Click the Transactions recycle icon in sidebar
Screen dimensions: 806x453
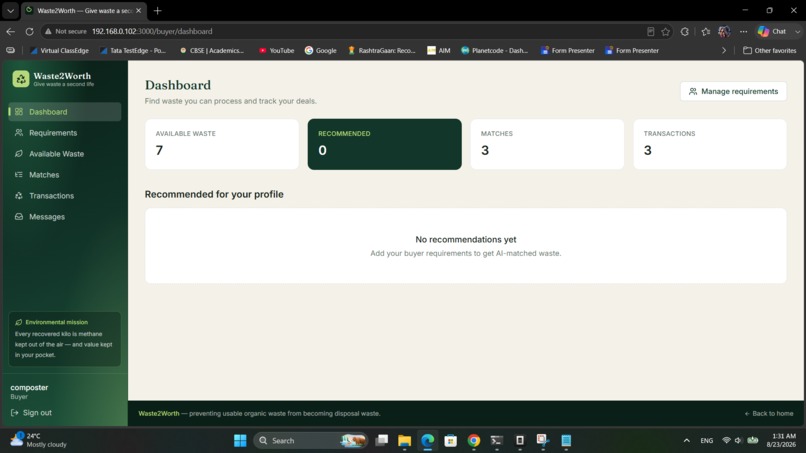point(19,196)
